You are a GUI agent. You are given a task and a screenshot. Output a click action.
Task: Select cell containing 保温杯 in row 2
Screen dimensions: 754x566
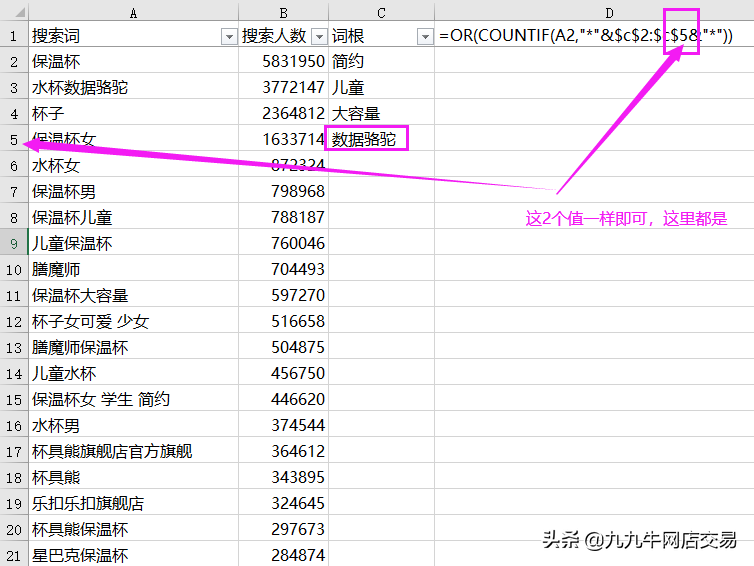pos(133,62)
